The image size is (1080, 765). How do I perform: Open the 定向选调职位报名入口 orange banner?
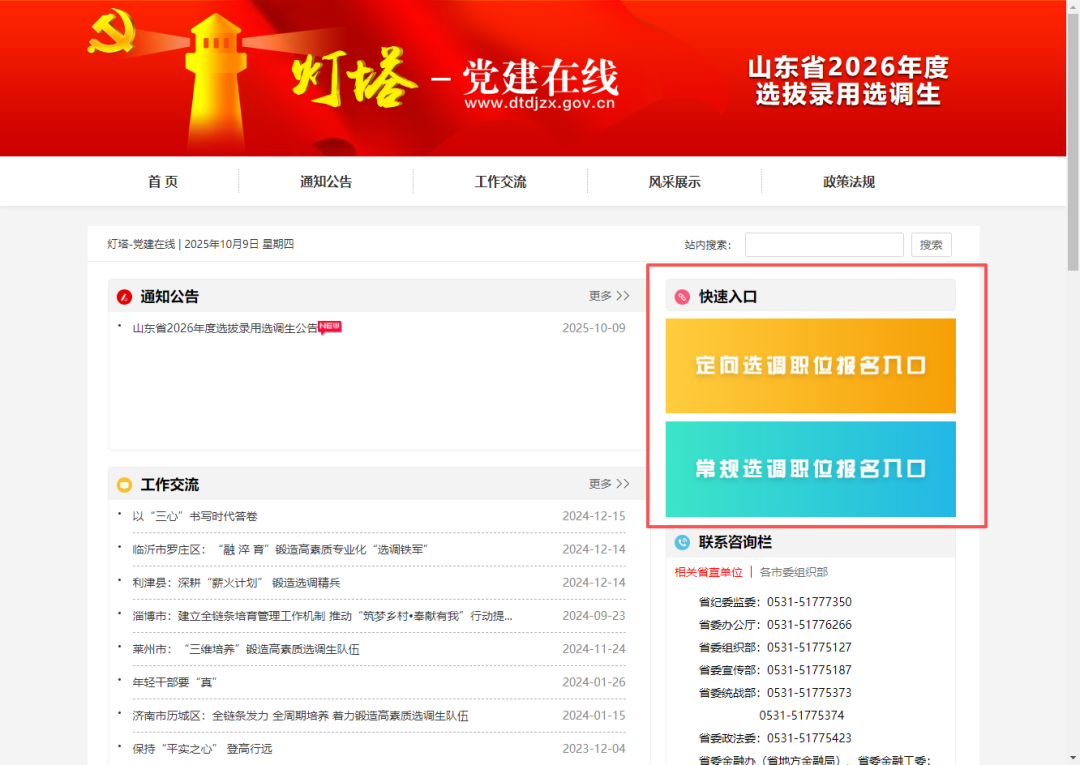point(810,366)
